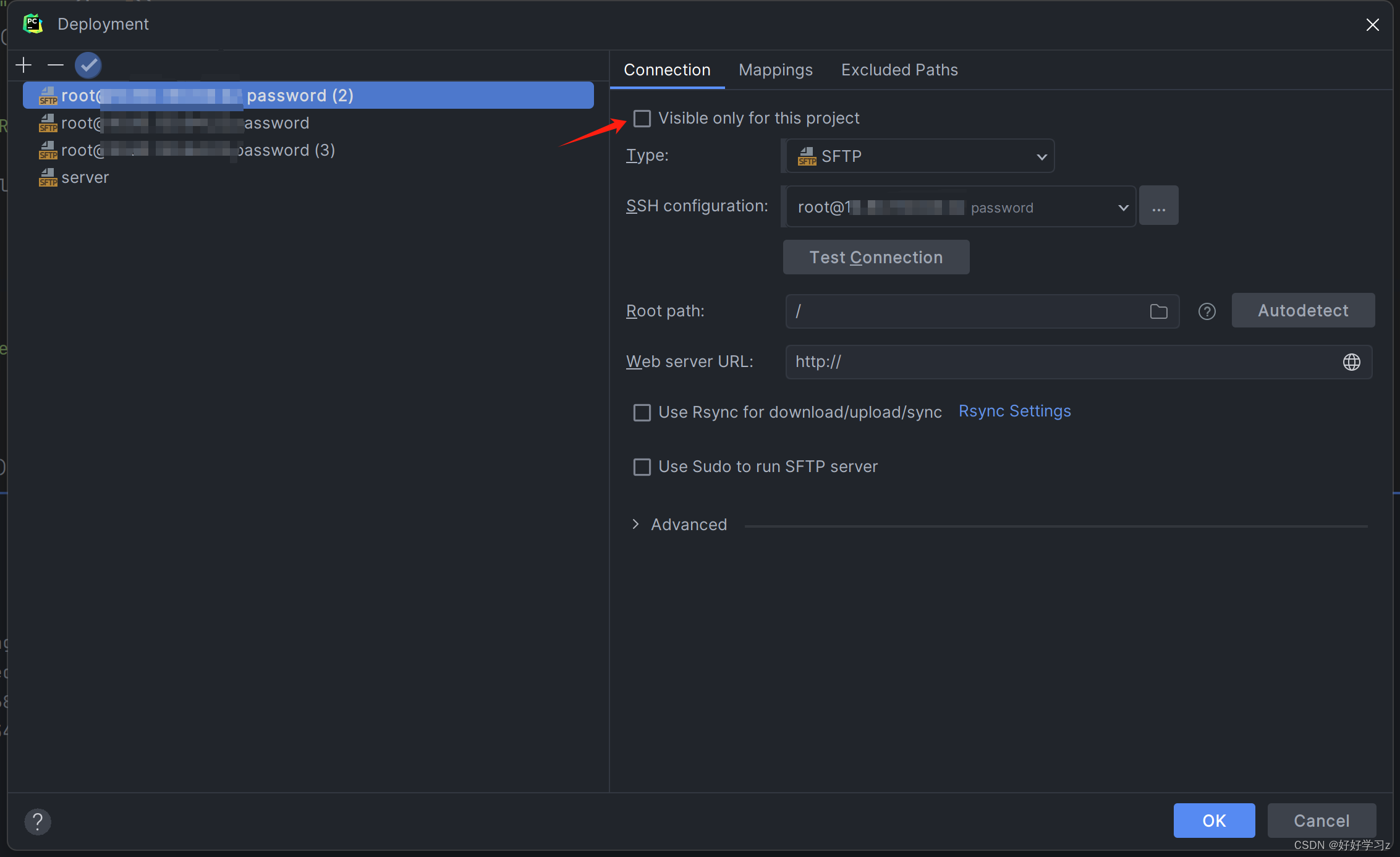Switch to the Mappings tab
Viewport: 1400px width, 857px height.
pyautogui.click(x=775, y=70)
